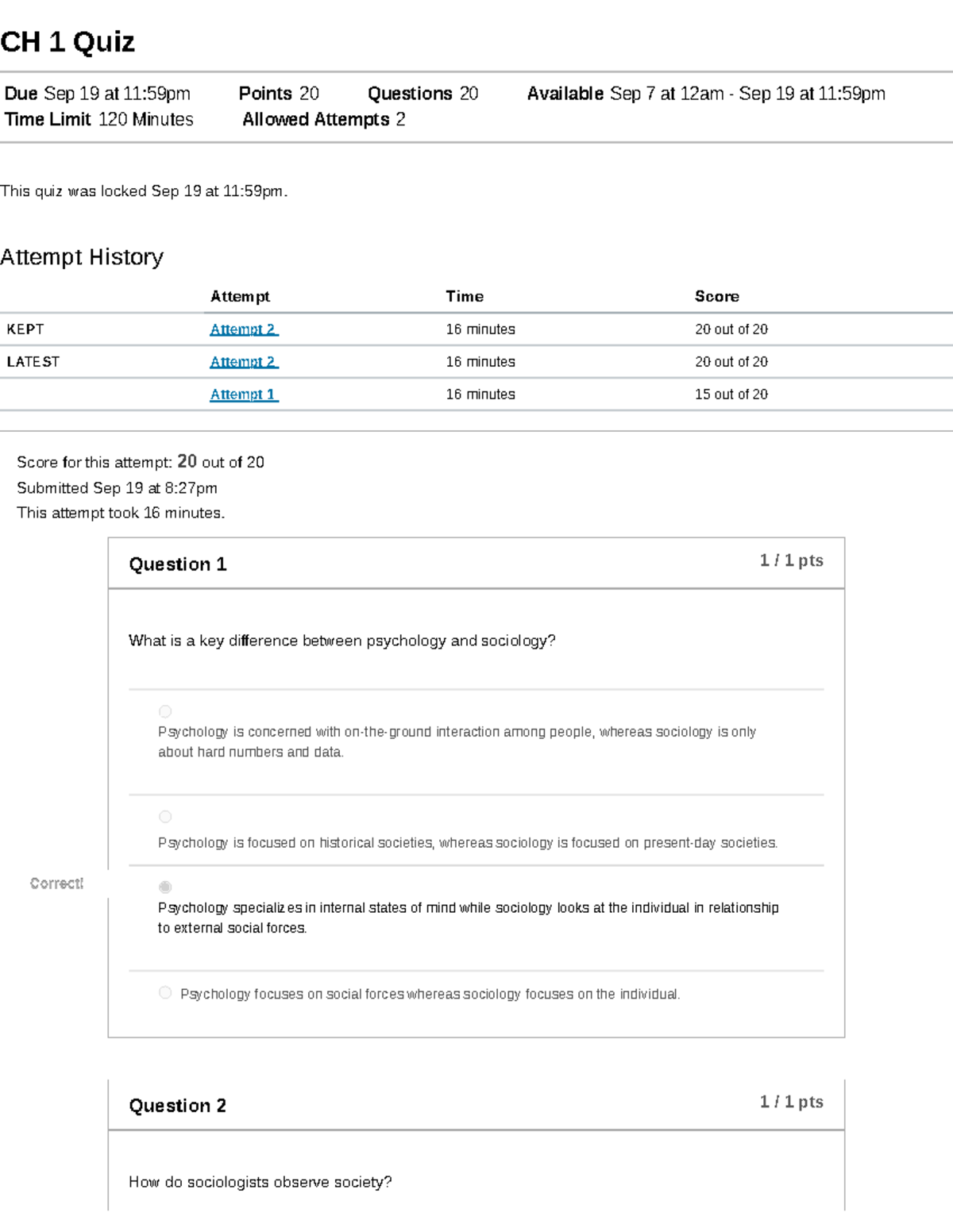This screenshot has height=1232, width=953.
Task: Click the '15 out of 20' score cell
Action: click(x=731, y=395)
